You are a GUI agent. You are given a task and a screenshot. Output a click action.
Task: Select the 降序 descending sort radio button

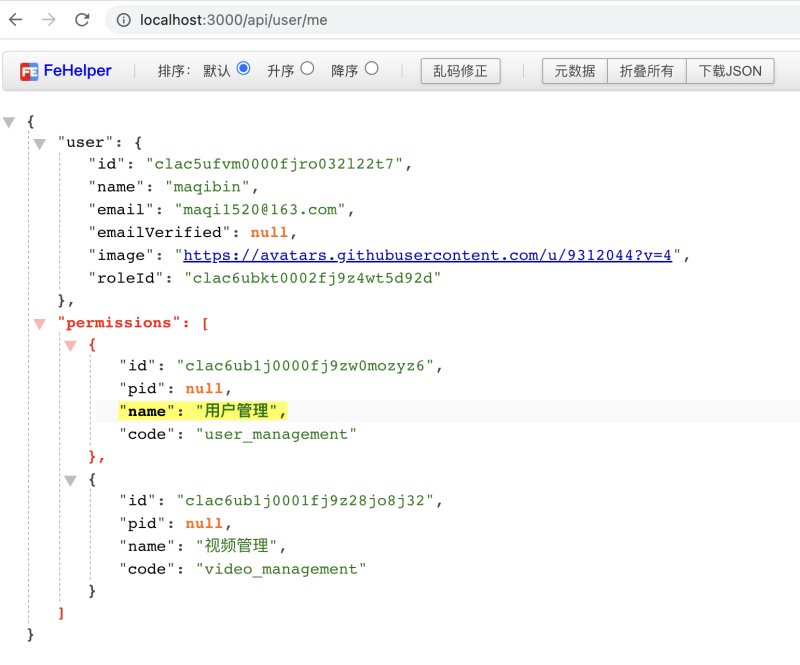pyautogui.click(x=371, y=68)
